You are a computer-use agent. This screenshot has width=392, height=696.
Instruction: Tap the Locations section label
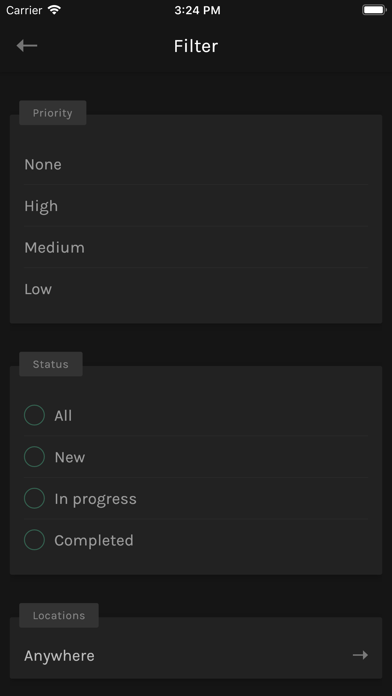(59, 615)
